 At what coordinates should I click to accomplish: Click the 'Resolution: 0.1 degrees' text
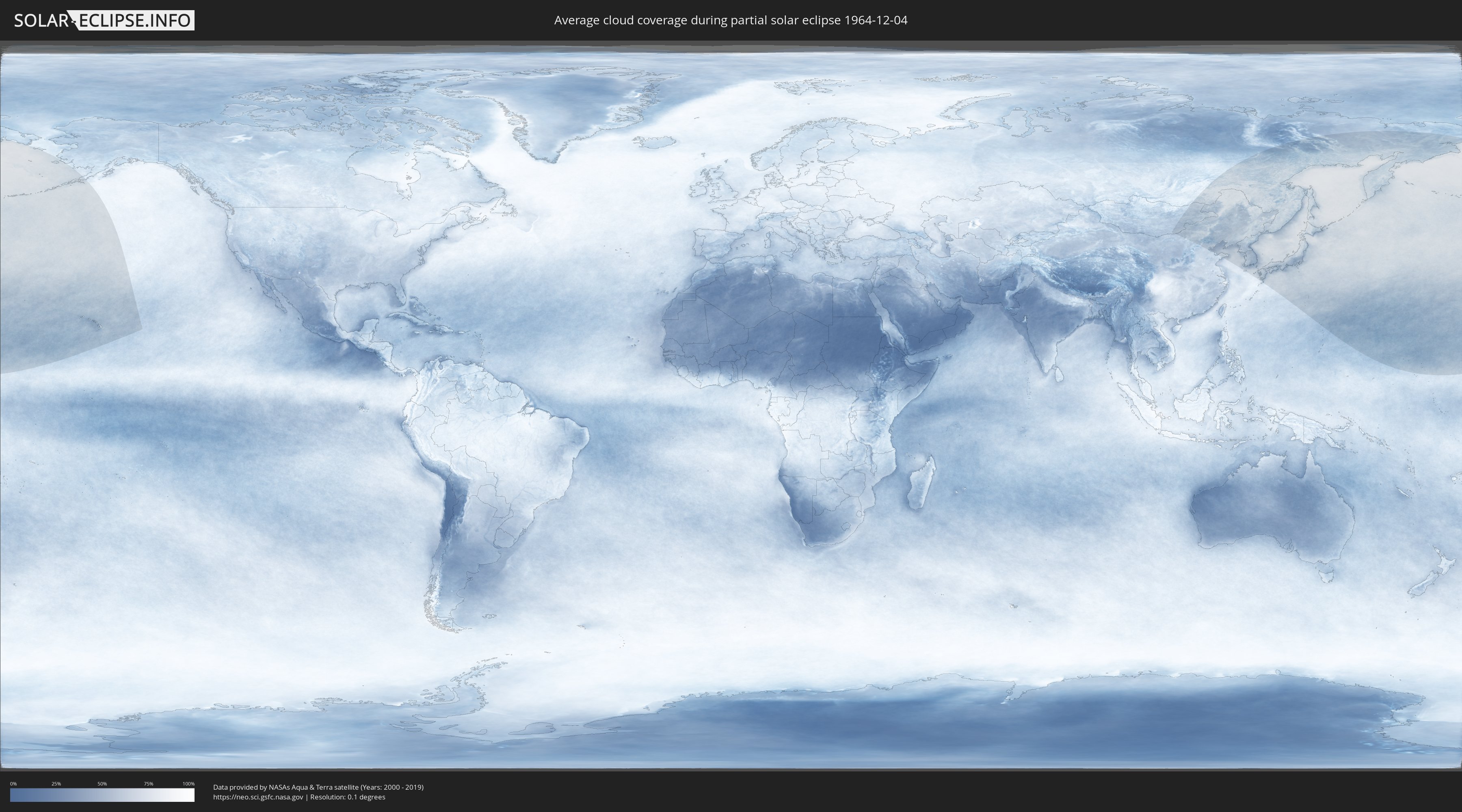[x=347, y=797]
